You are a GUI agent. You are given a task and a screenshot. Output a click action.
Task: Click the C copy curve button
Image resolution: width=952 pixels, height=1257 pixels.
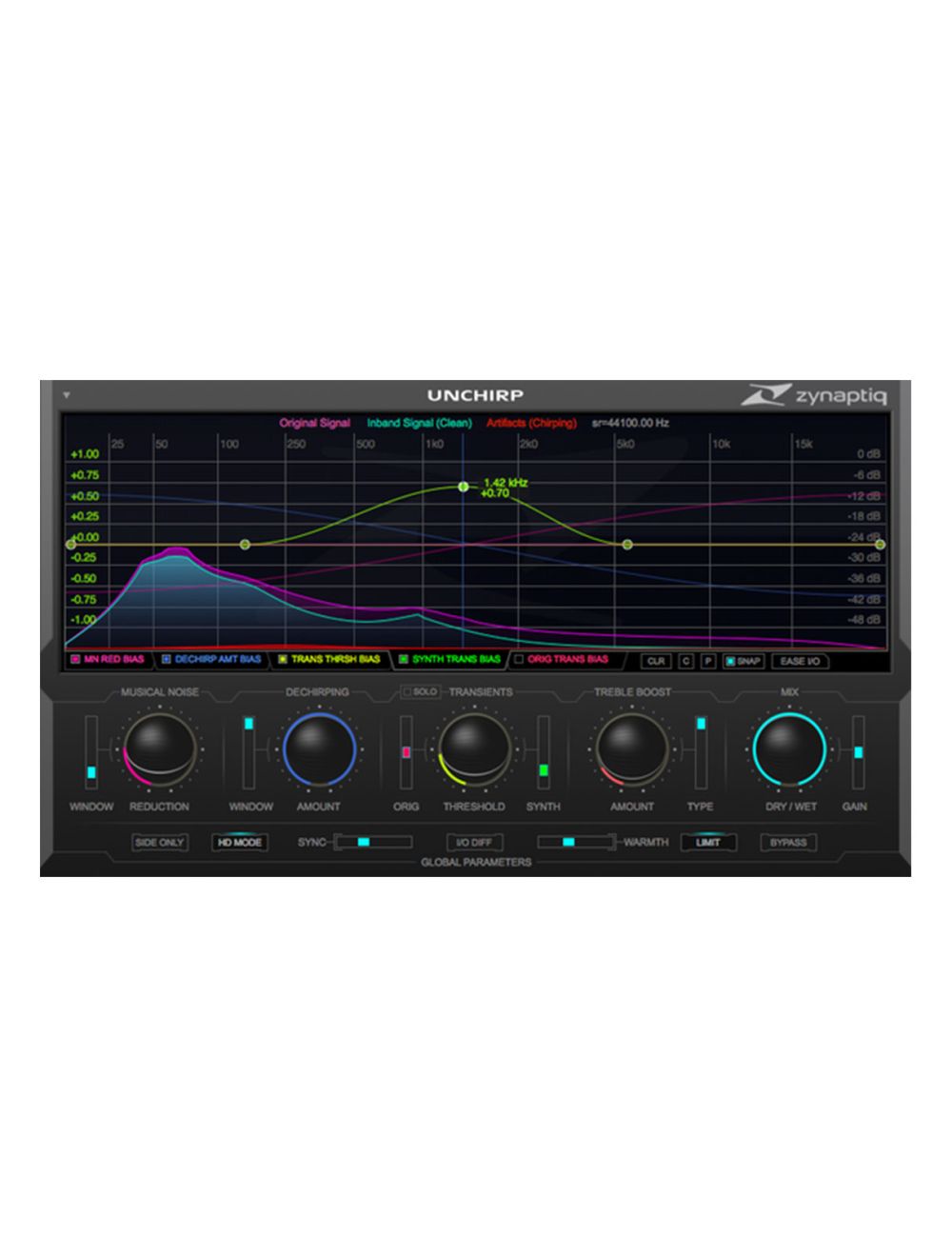pyautogui.click(x=685, y=661)
